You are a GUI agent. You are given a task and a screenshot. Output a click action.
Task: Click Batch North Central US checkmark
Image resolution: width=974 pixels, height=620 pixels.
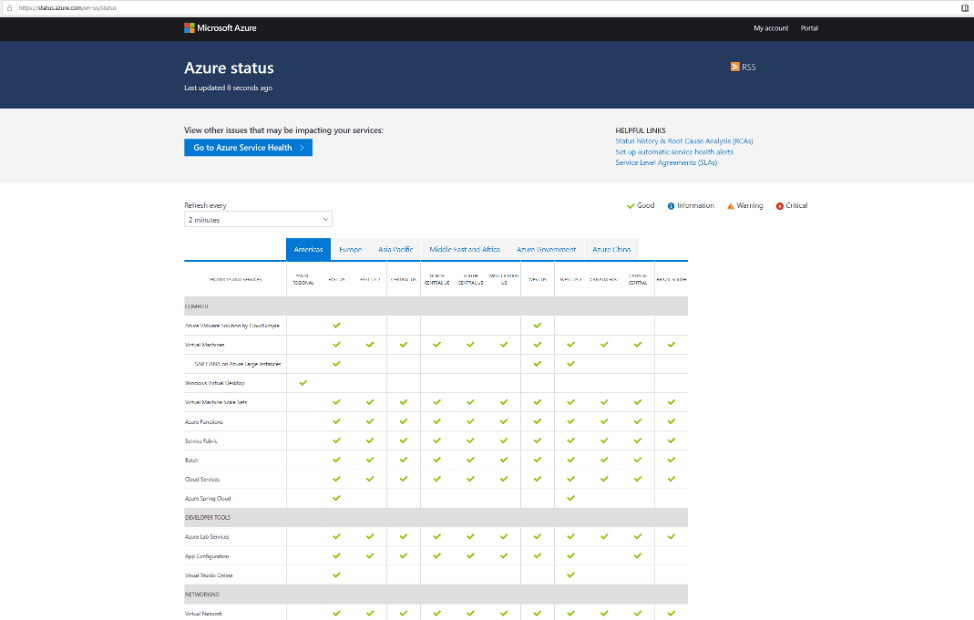point(437,460)
